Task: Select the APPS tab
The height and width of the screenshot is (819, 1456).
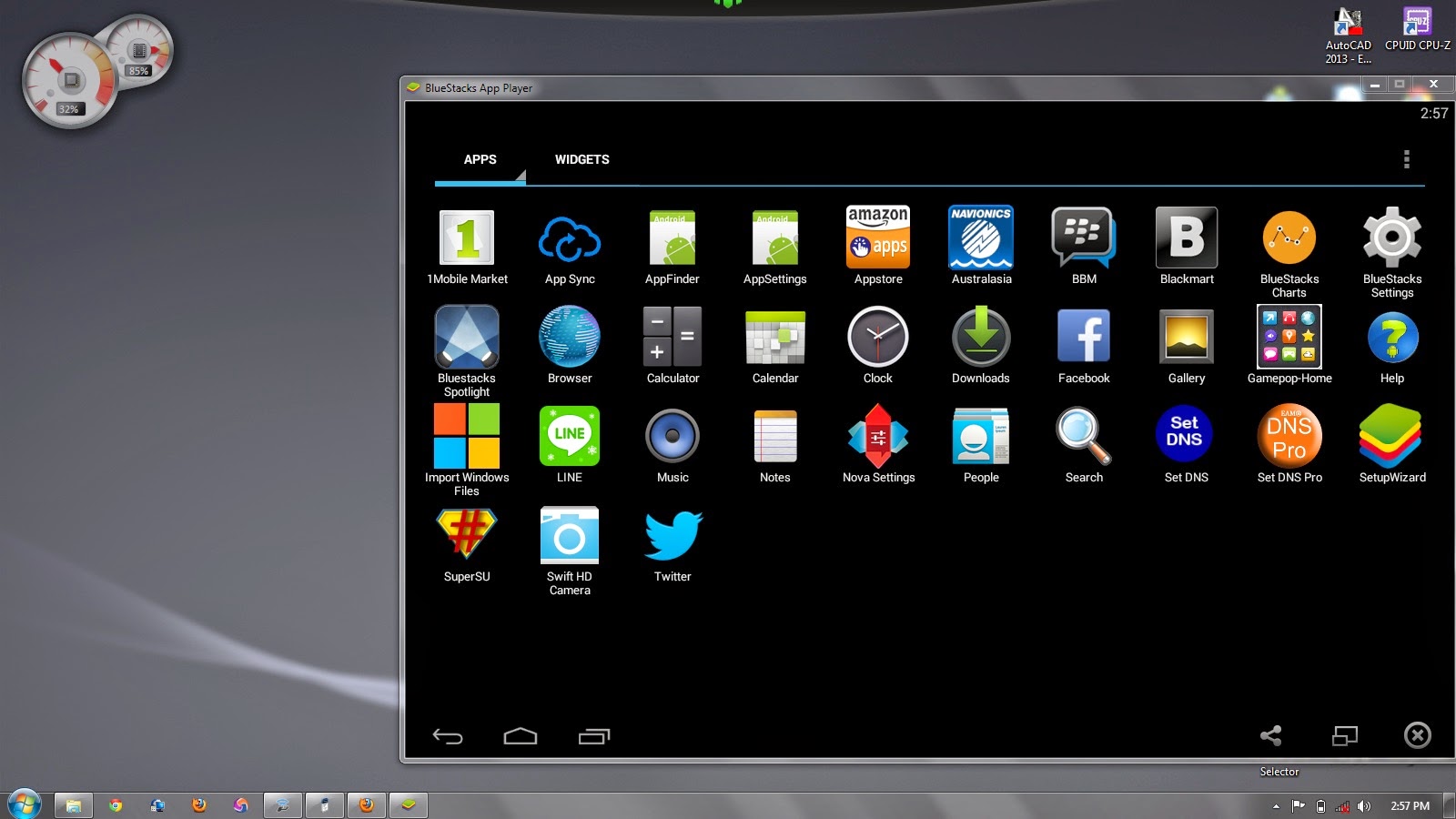Action: [480, 159]
